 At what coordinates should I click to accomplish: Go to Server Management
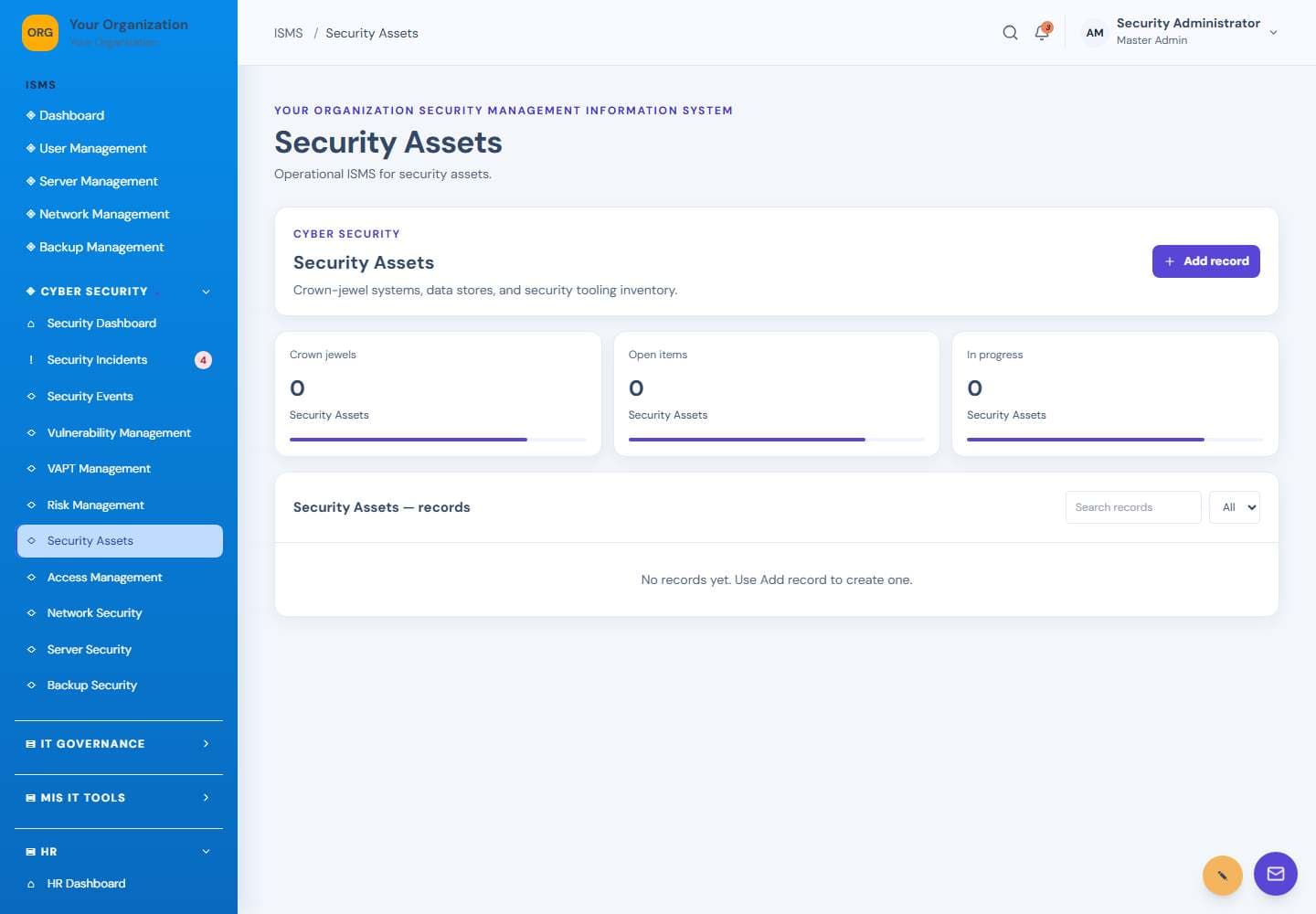click(x=119, y=181)
